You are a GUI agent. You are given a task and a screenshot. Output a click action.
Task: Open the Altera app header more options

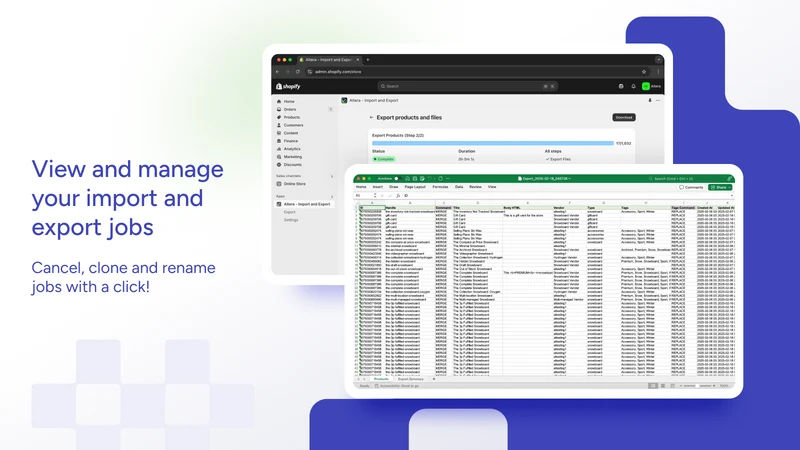(x=658, y=101)
